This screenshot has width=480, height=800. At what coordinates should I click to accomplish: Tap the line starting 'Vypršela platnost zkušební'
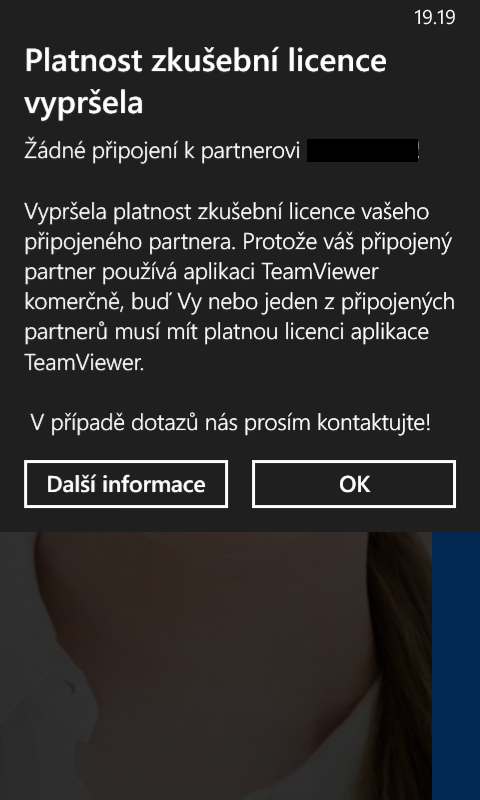(x=226, y=212)
